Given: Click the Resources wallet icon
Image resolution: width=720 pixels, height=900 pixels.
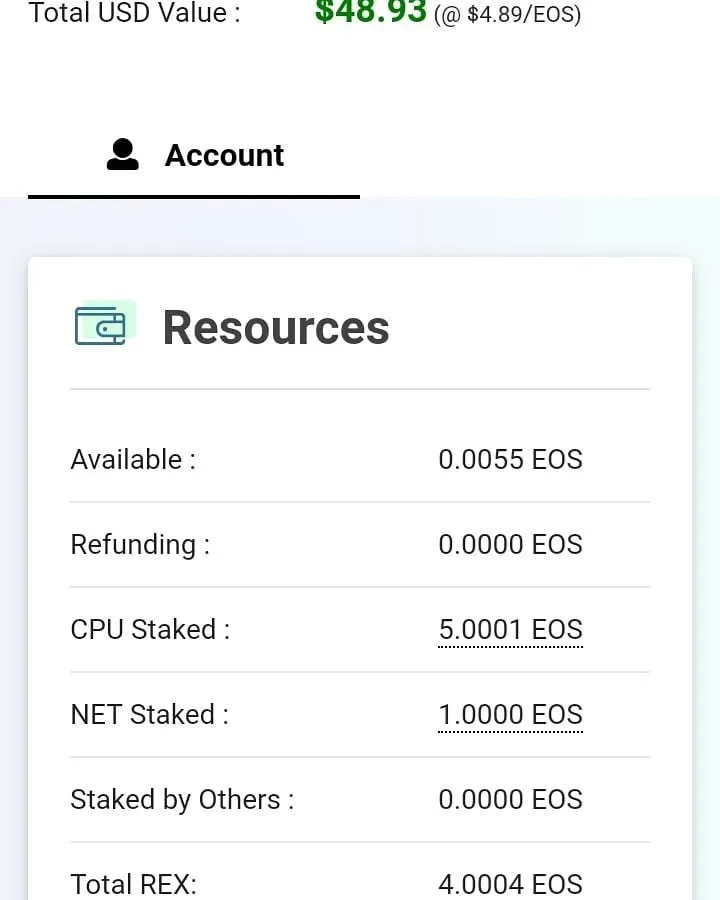Looking at the screenshot, I should [105, 323].
